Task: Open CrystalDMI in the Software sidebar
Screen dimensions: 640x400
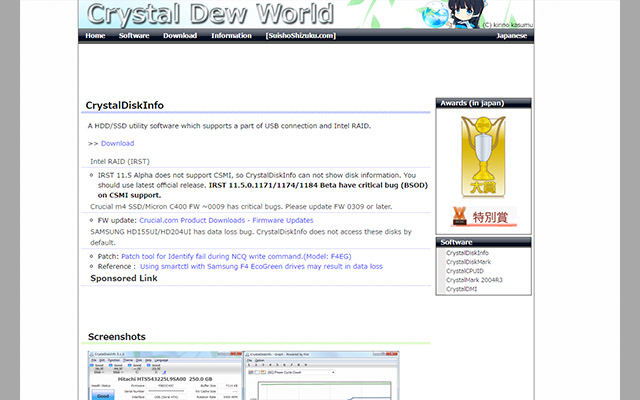Action: (461, 289)
